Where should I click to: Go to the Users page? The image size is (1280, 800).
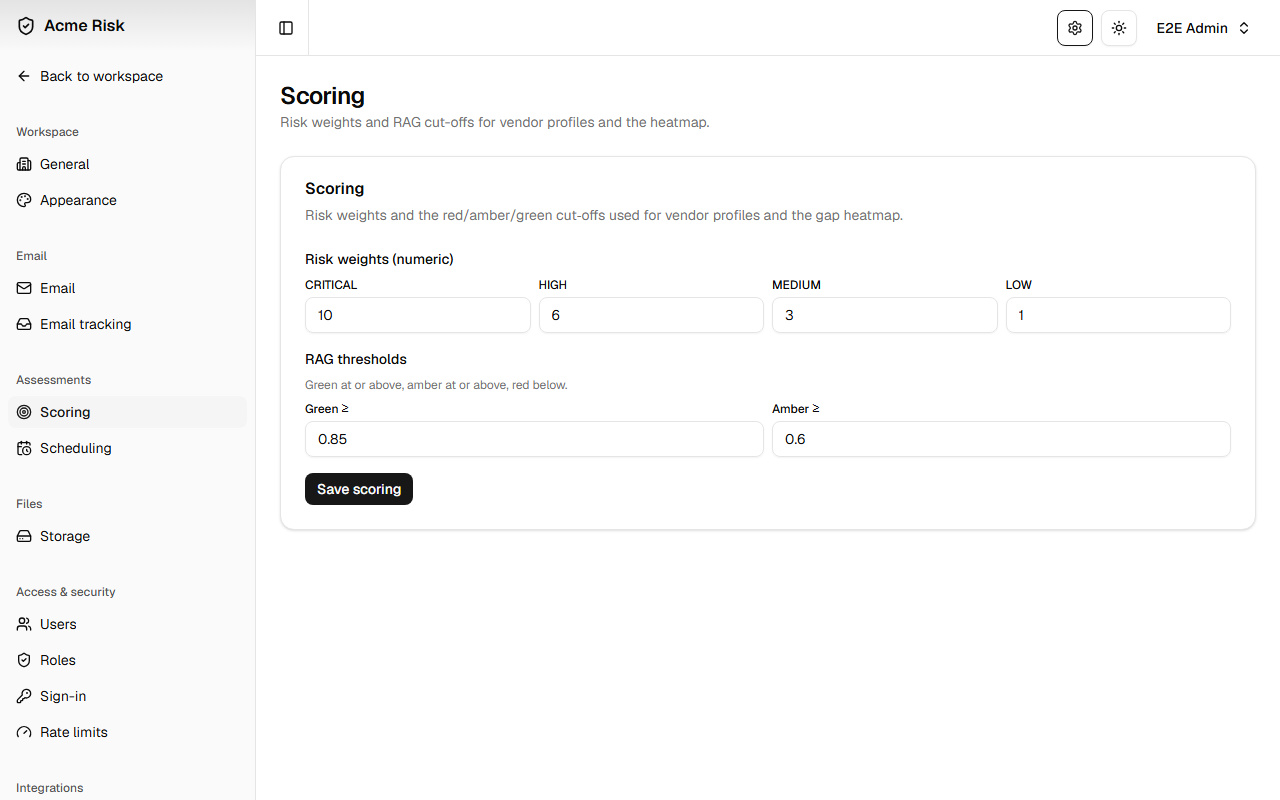pos(127,624)
